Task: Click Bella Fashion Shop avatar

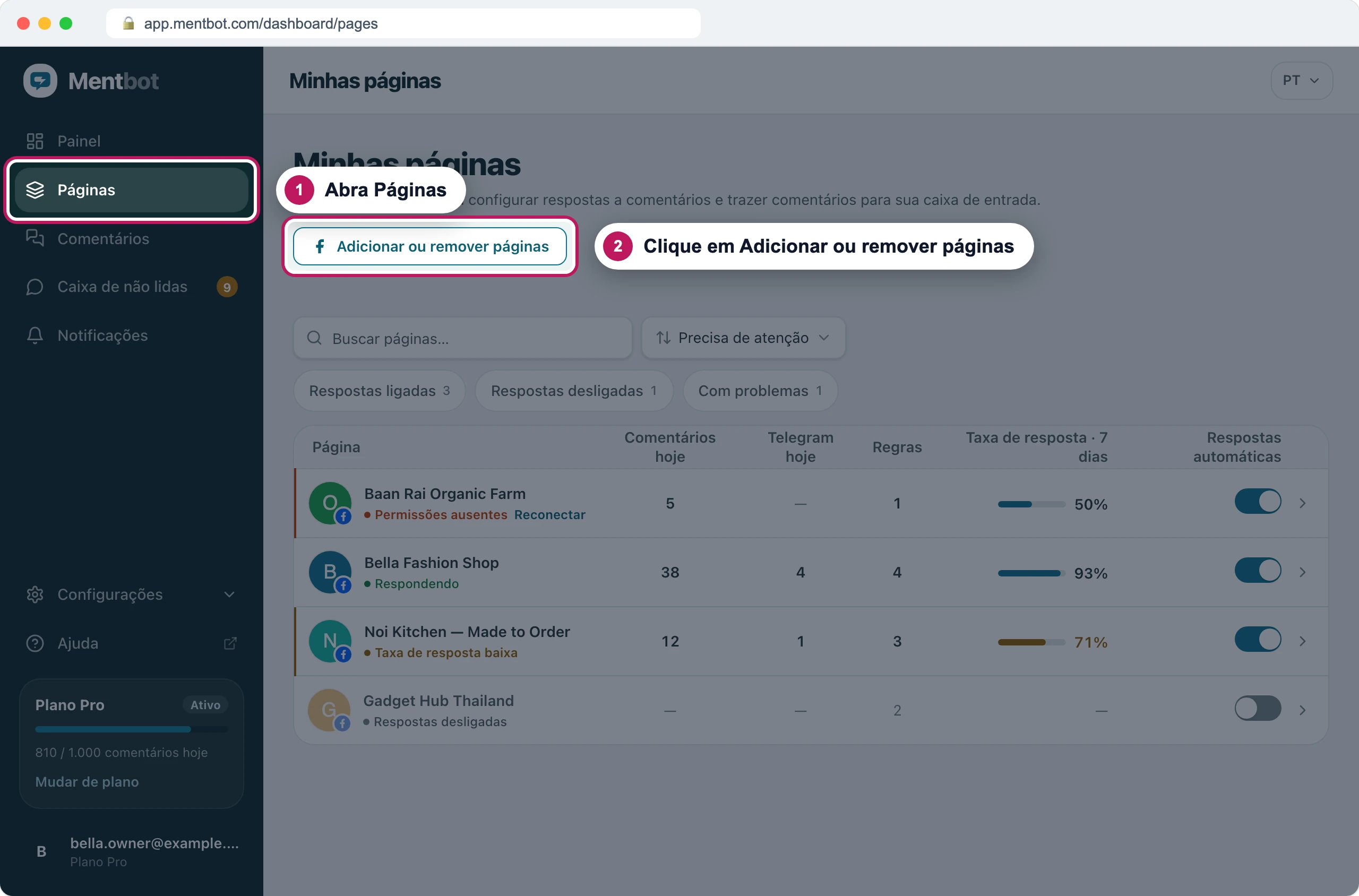Action: pos(330,572)
